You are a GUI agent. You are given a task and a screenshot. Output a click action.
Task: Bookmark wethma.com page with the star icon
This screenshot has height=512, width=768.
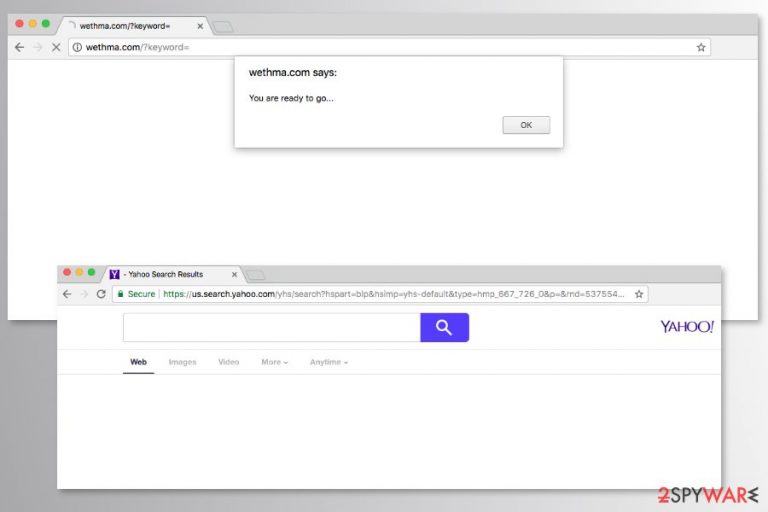tap(701, 47)
